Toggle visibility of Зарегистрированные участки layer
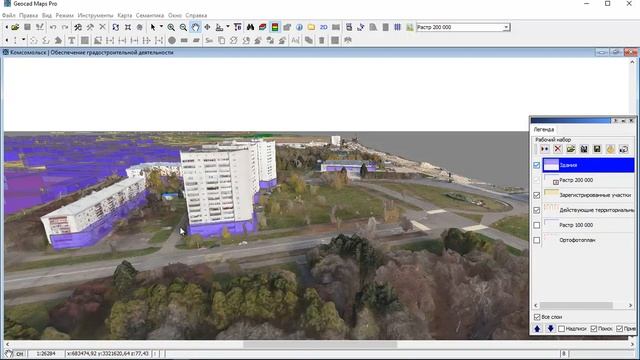 coord(536,196)
